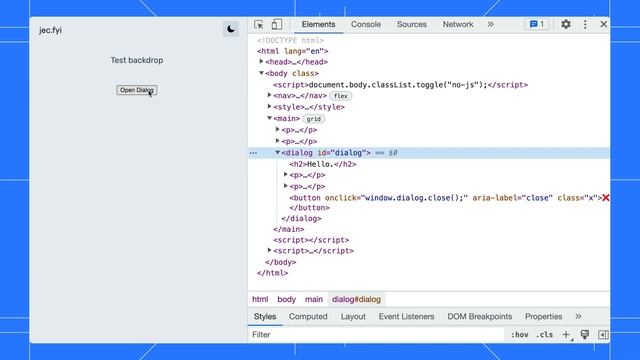Close the DevTools panel
This screenshot has width=640, height=360.
tap(604, 24)
